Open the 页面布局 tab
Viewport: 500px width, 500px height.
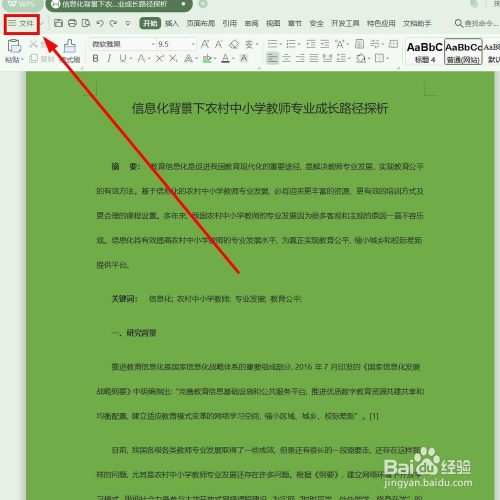(x=201, y=23)
